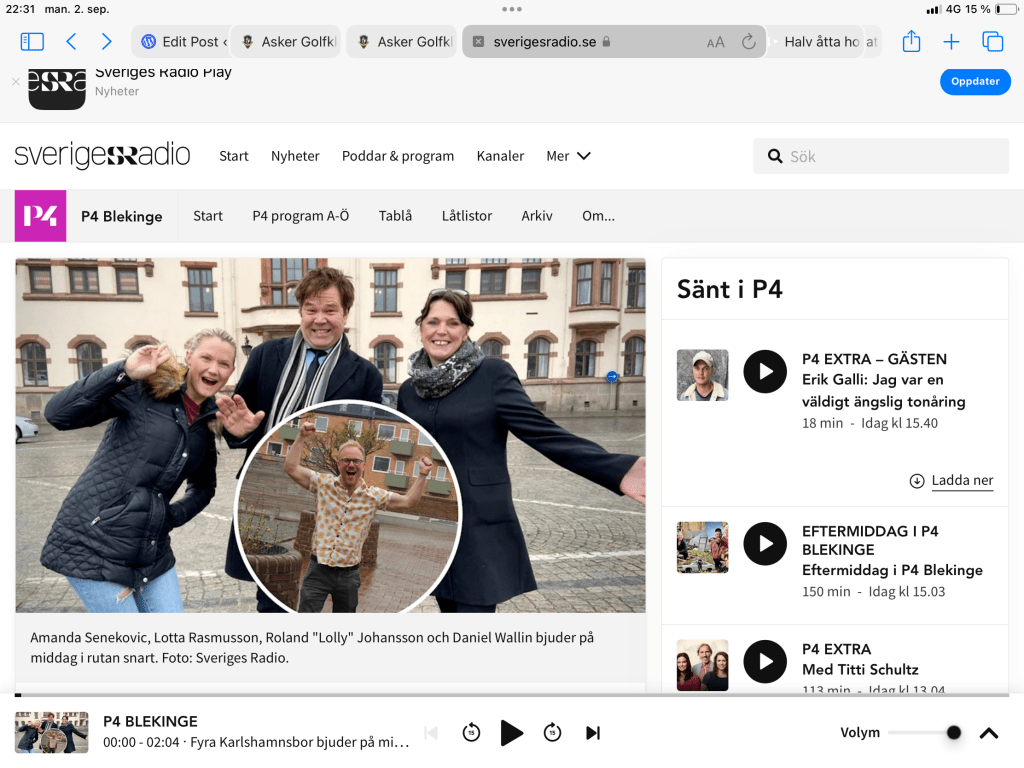This screenshot has width=1024, height=768.
Task: Open the Safari share sheet
Action: [x=911, y=41]
